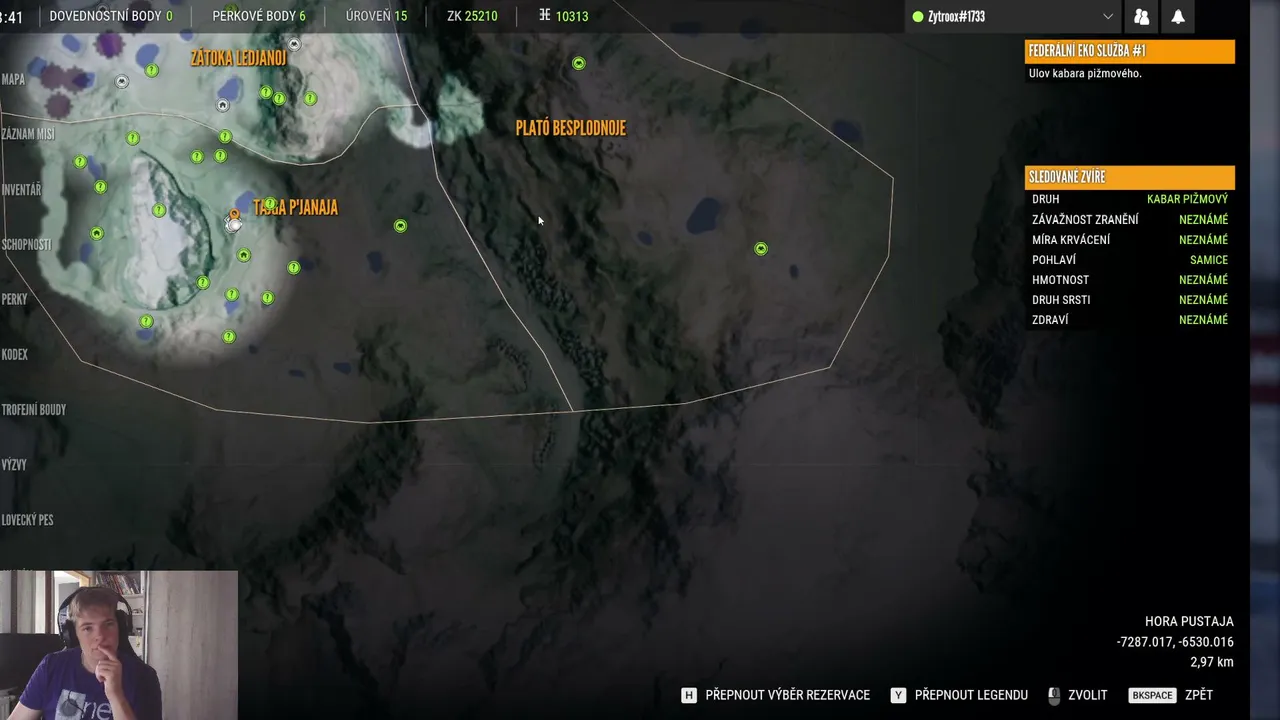Click question mark overlapping Tajga P'janaja label
1280x720 pixels.
(270, 204)
